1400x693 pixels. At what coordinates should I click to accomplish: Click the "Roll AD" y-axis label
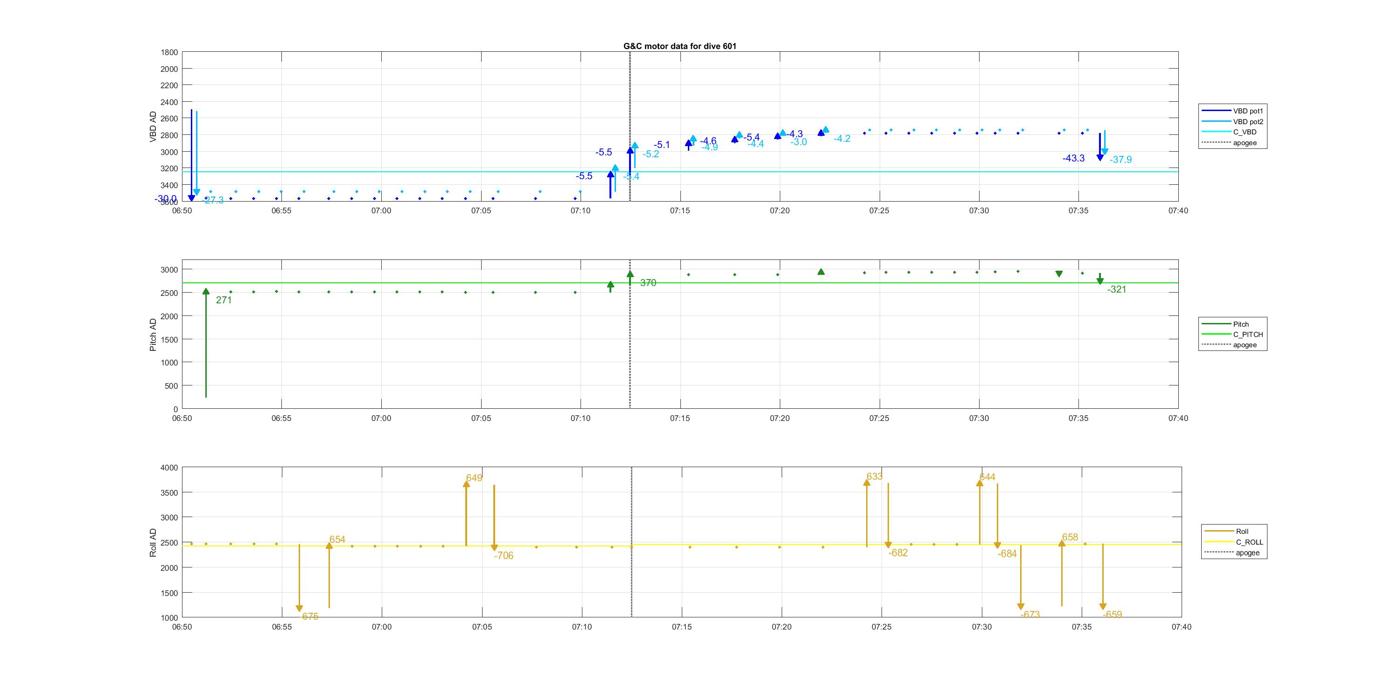[154, 543]
